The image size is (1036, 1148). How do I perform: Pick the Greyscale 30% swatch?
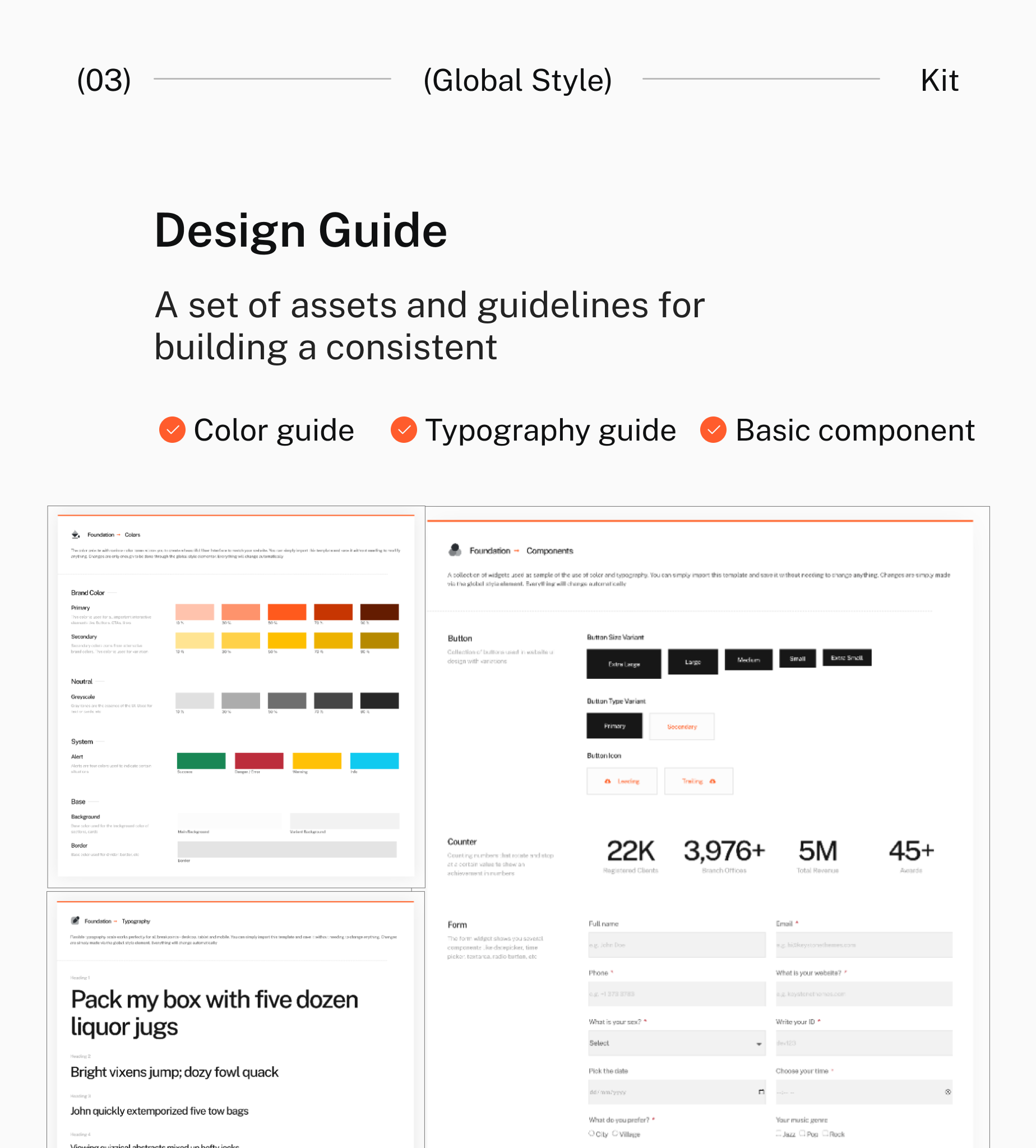point(241,701)
